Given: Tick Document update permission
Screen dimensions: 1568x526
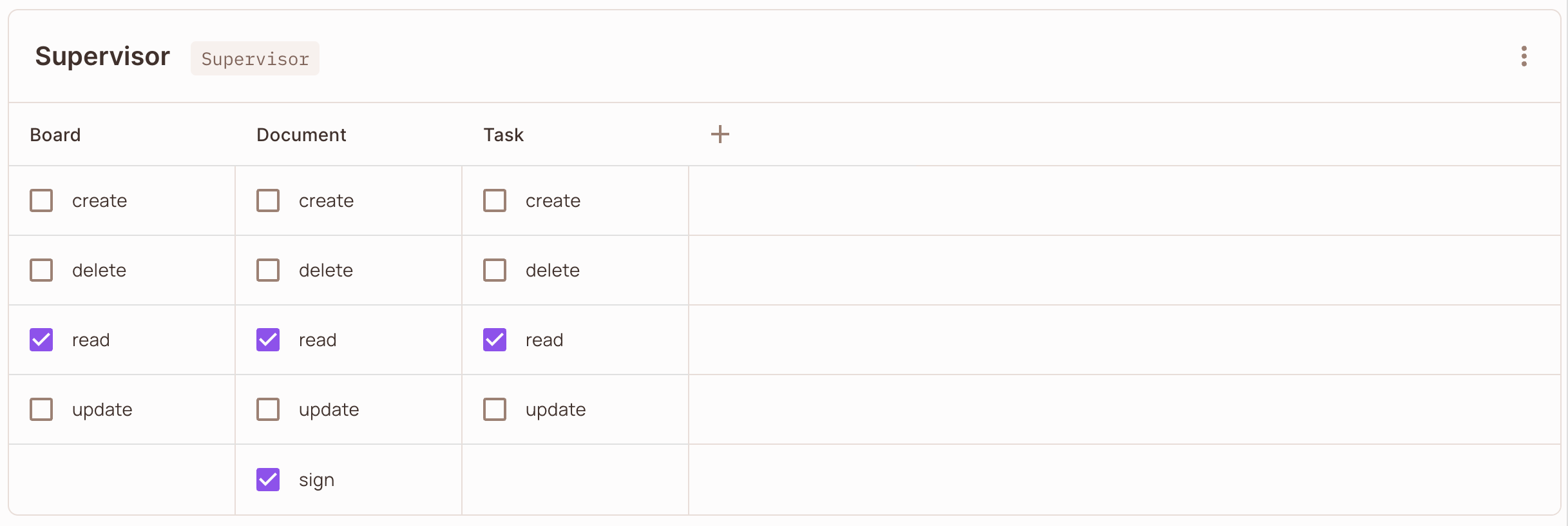Looking at the screenshot, I should [x=268, y=409].
